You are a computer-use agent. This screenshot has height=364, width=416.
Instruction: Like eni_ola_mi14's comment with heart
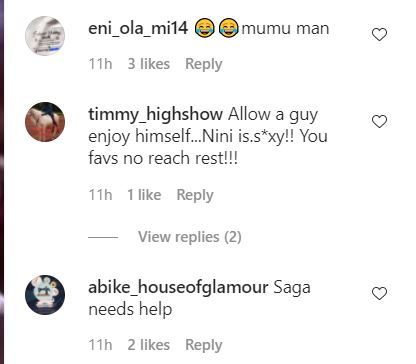coord(379,35)
